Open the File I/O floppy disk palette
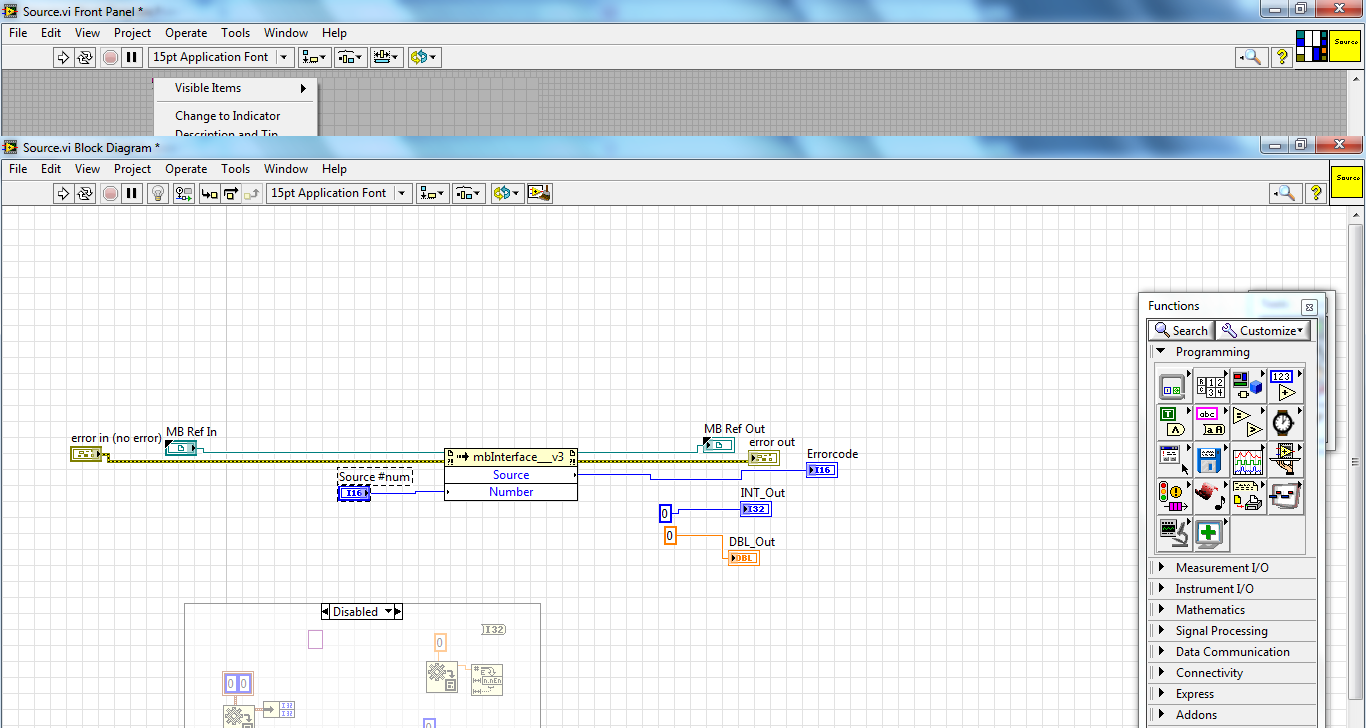This screenshot has height=728, width=1366. click(1210, 458)
